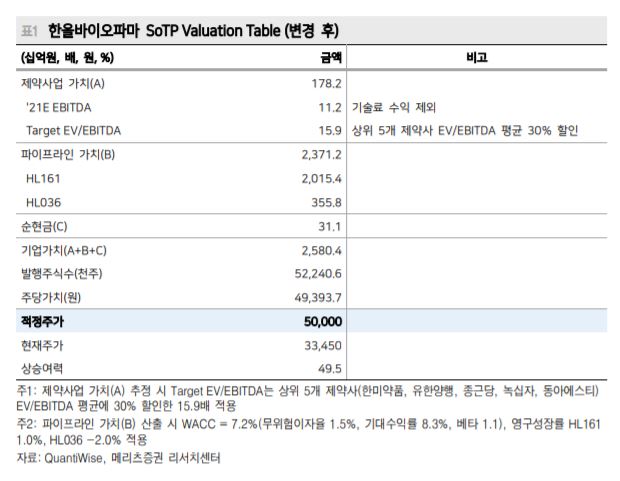Click the '제약사업 가치(A)' row label
Screen dimensions: 620x481
point(63,84)
